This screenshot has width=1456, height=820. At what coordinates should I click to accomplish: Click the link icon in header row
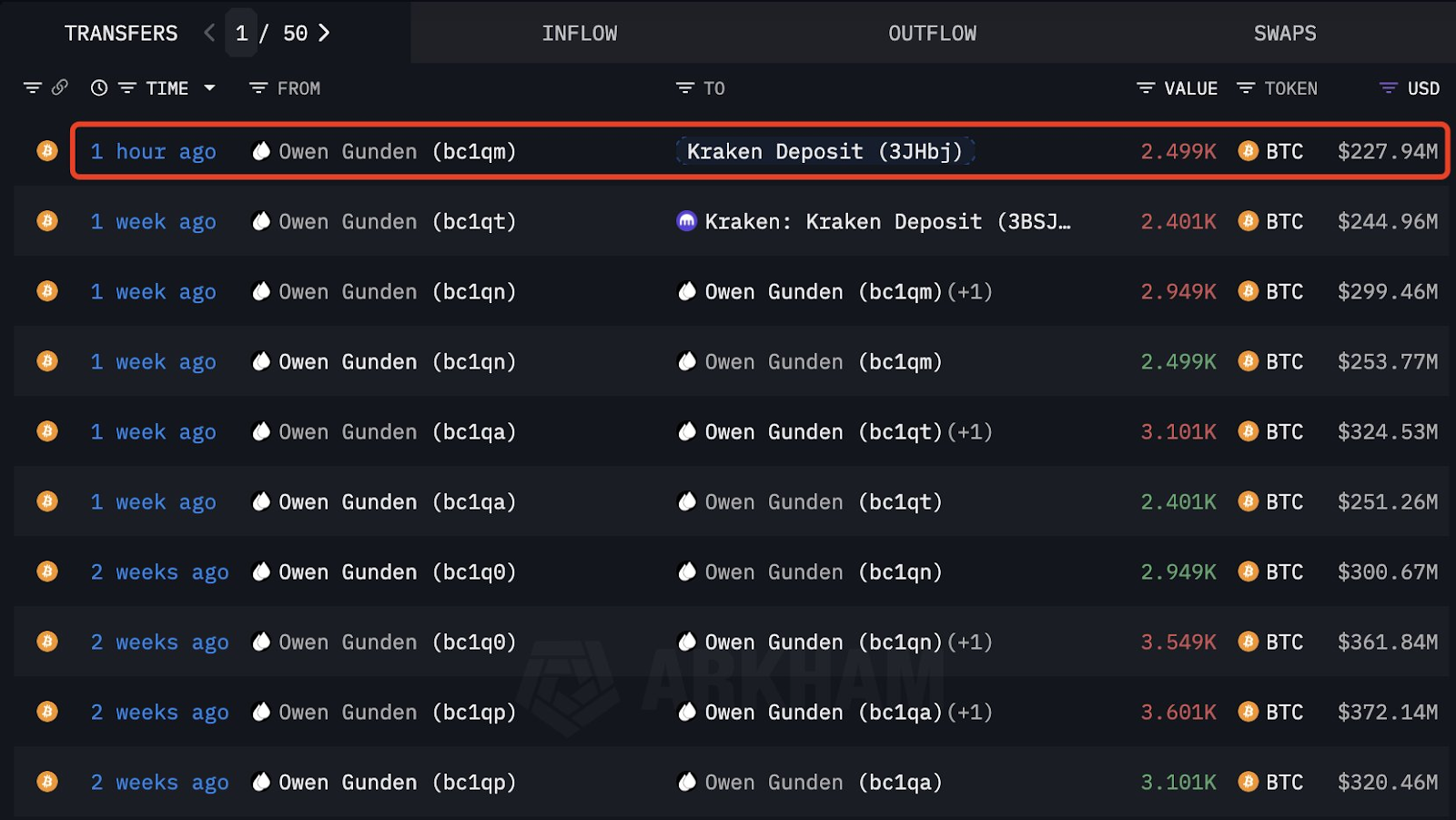[60, 87]
